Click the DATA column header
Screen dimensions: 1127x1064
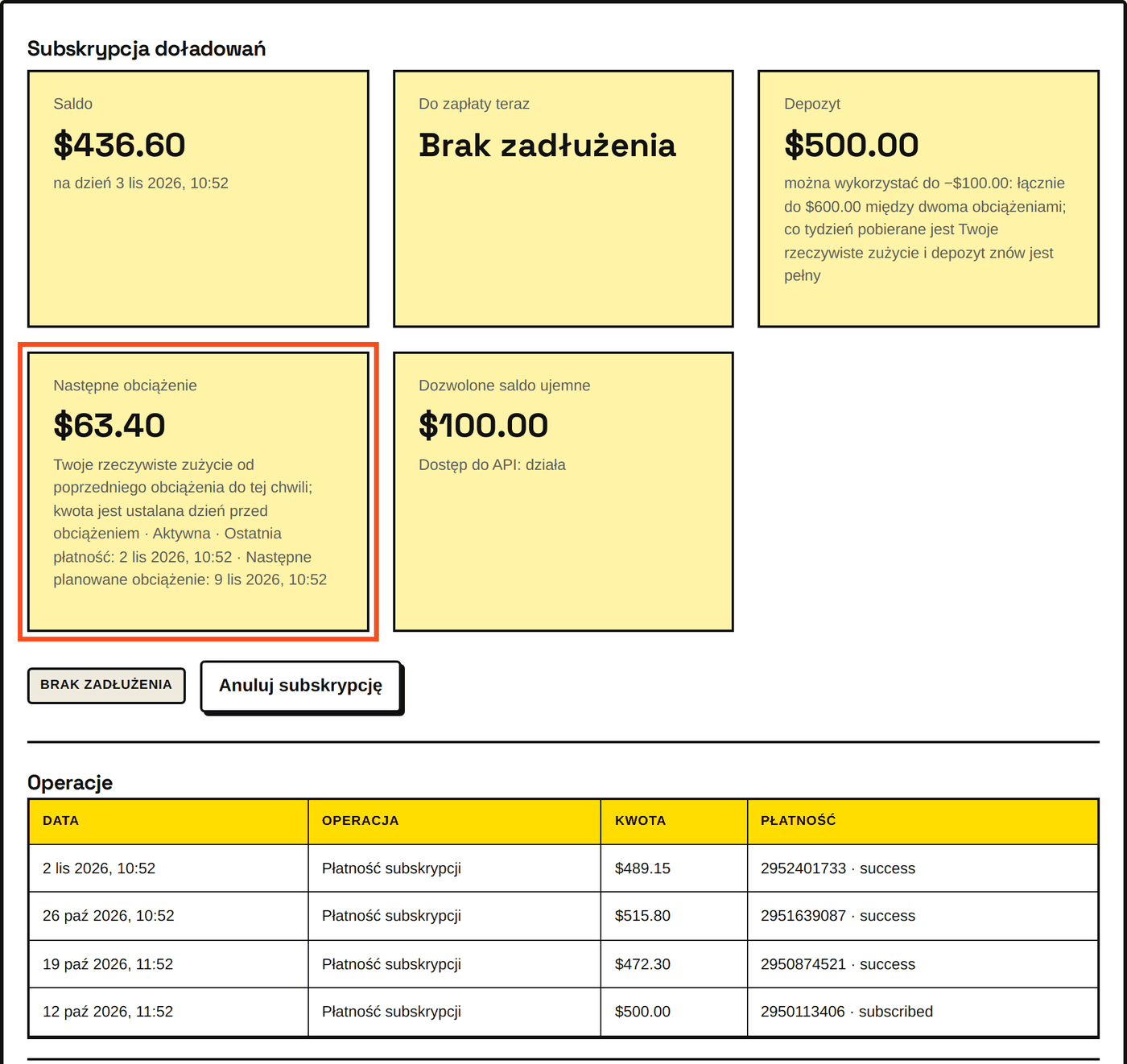coord(168,821)
